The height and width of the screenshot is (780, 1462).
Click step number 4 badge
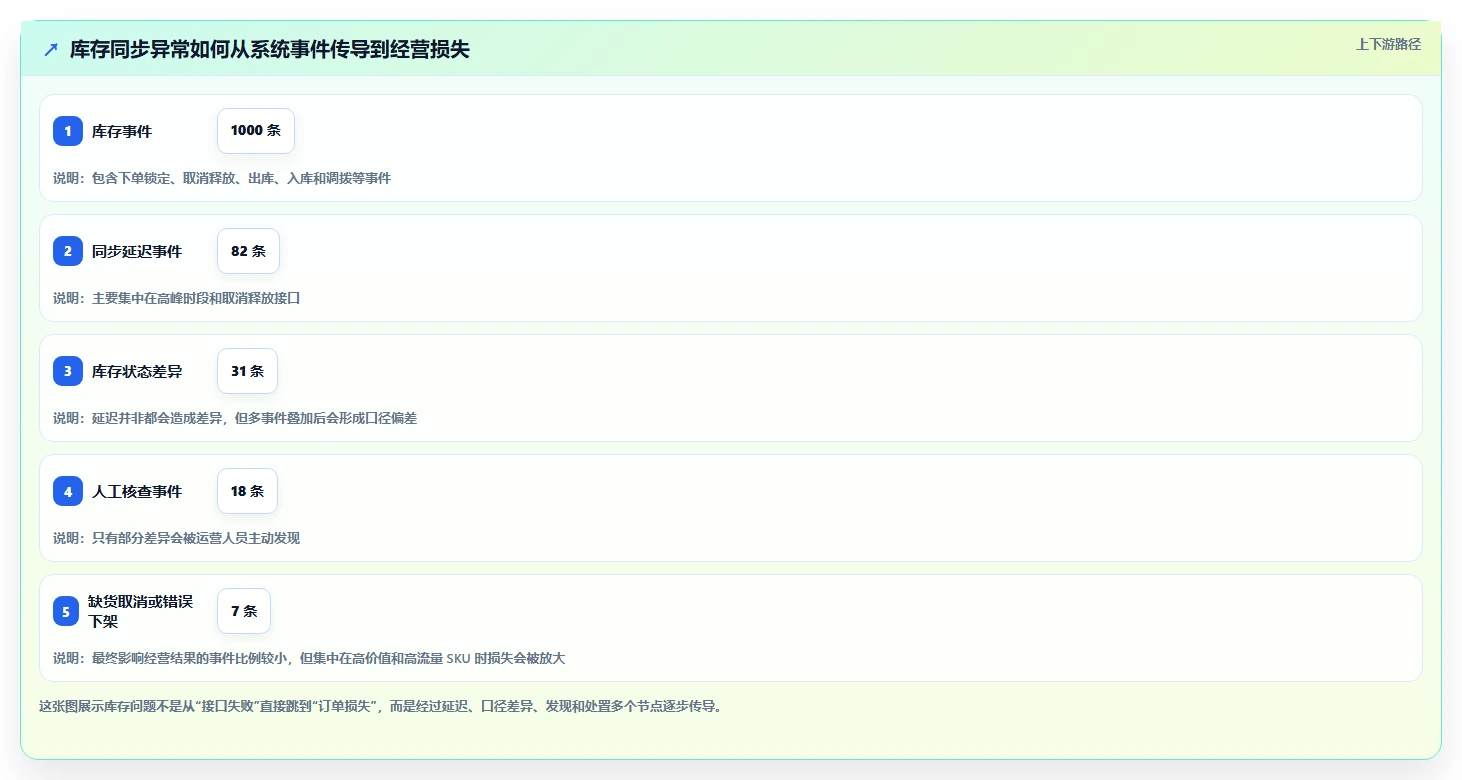click(x=68, y=491)
